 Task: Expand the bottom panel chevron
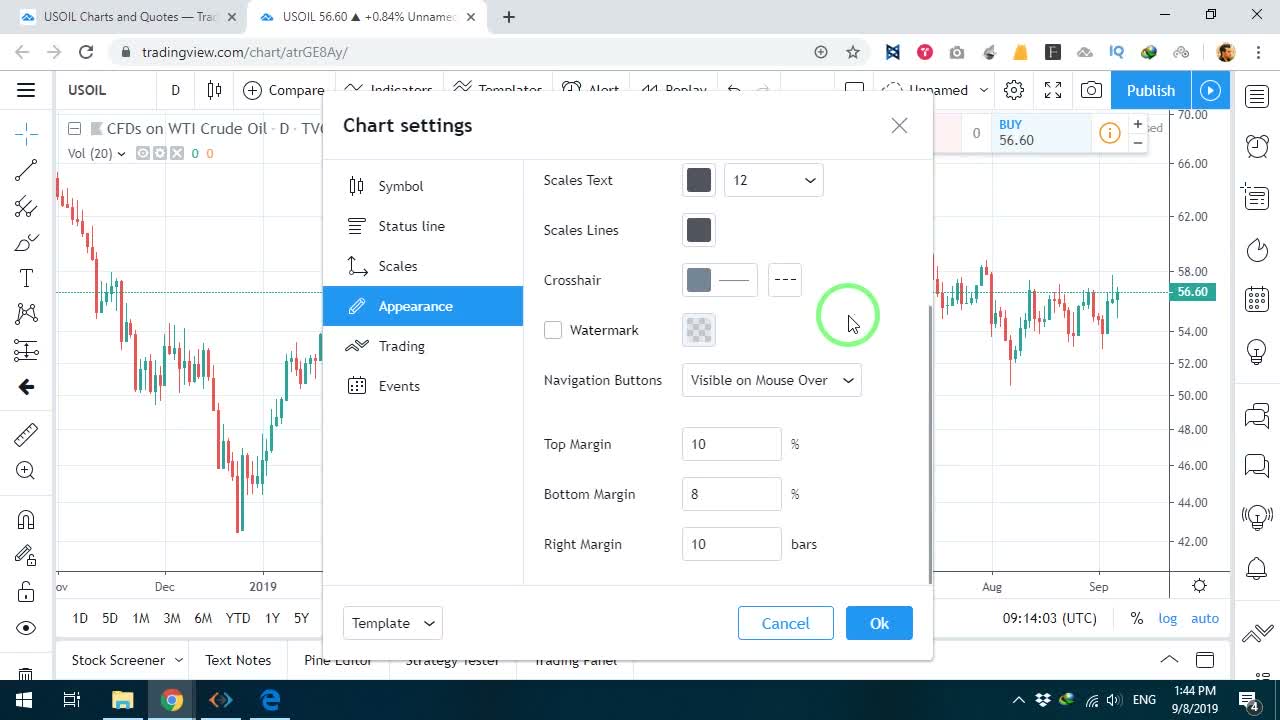click(1169, 660)
